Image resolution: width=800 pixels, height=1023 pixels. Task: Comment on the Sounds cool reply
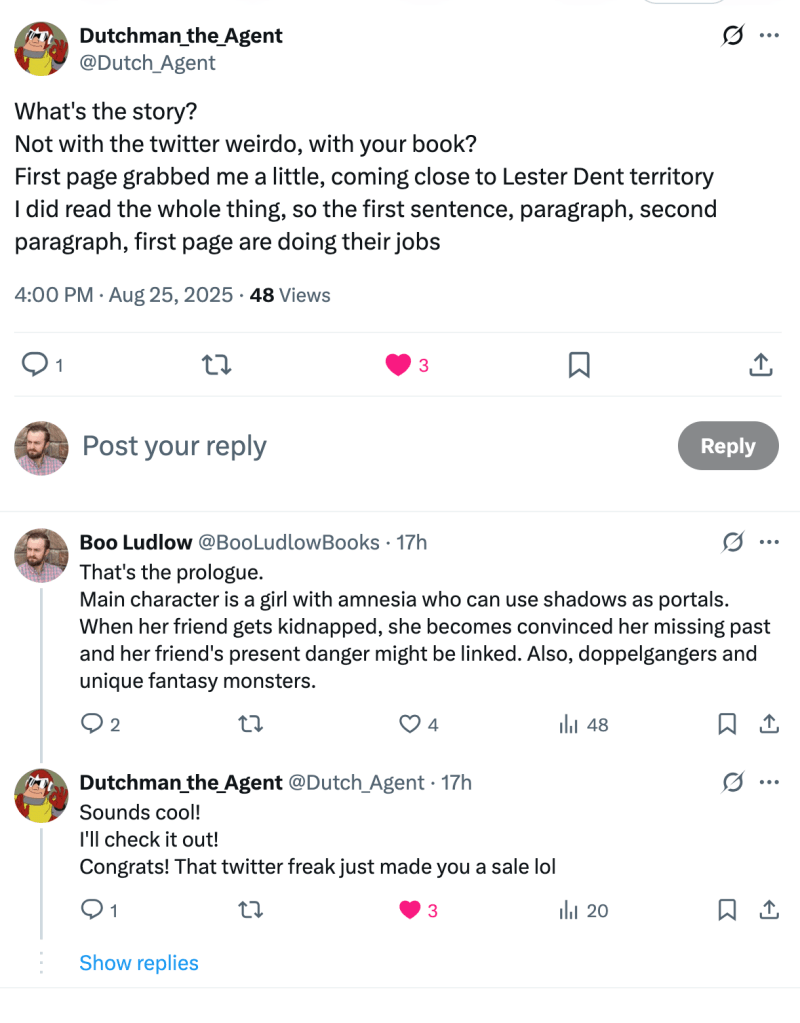tap(92, 910)
